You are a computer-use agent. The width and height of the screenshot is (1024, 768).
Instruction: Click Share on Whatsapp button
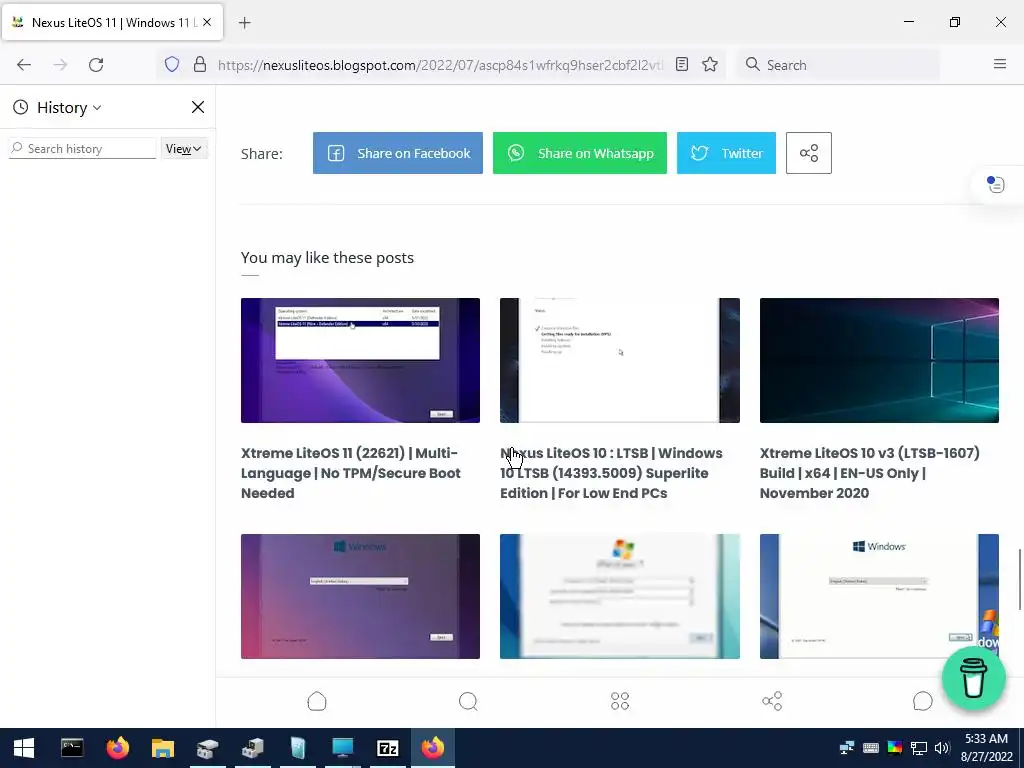[580, 153]
